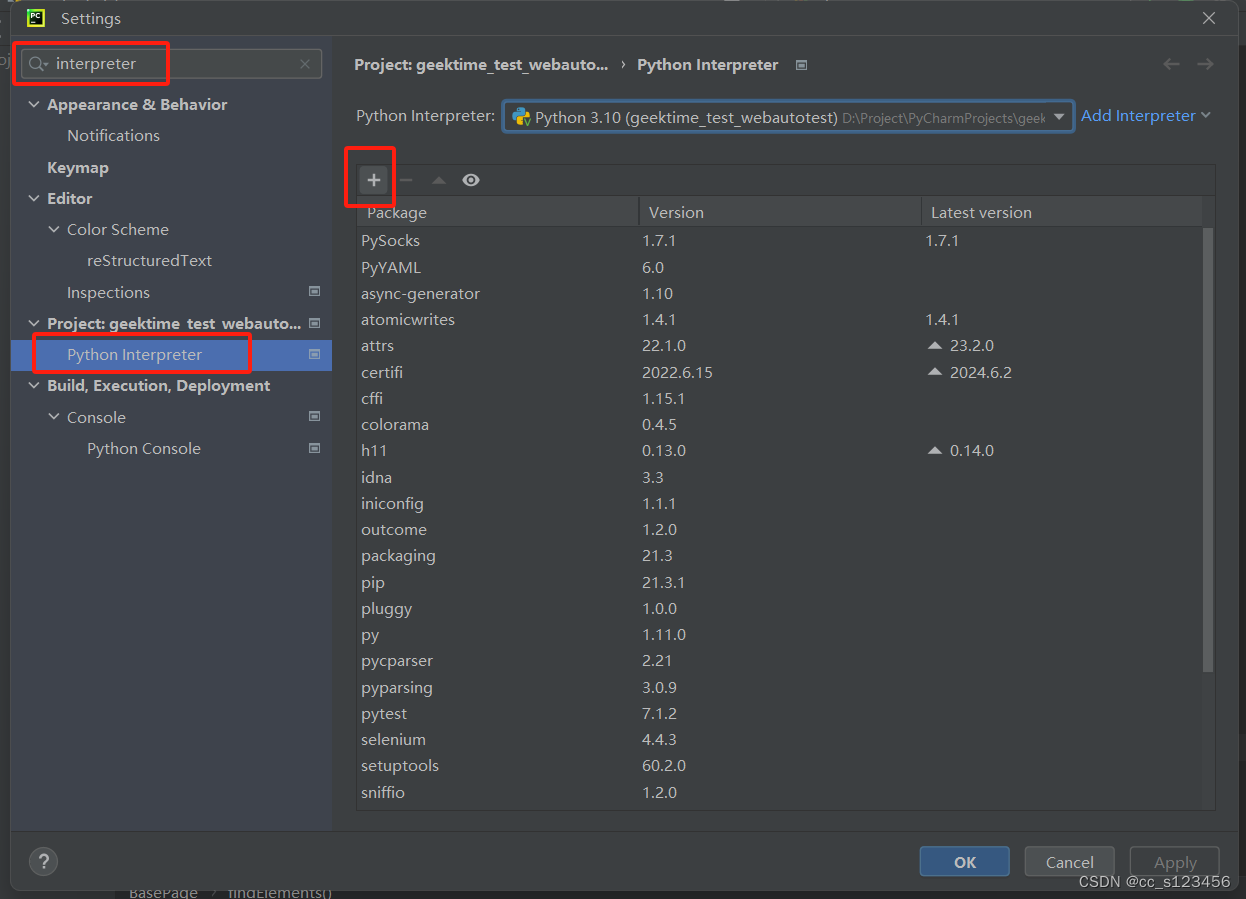Click the project-level settings icon beside the Python Interpreter breadcrumb
The image size is (1246, 899).
pyautogui.click(x=801, y=65)
